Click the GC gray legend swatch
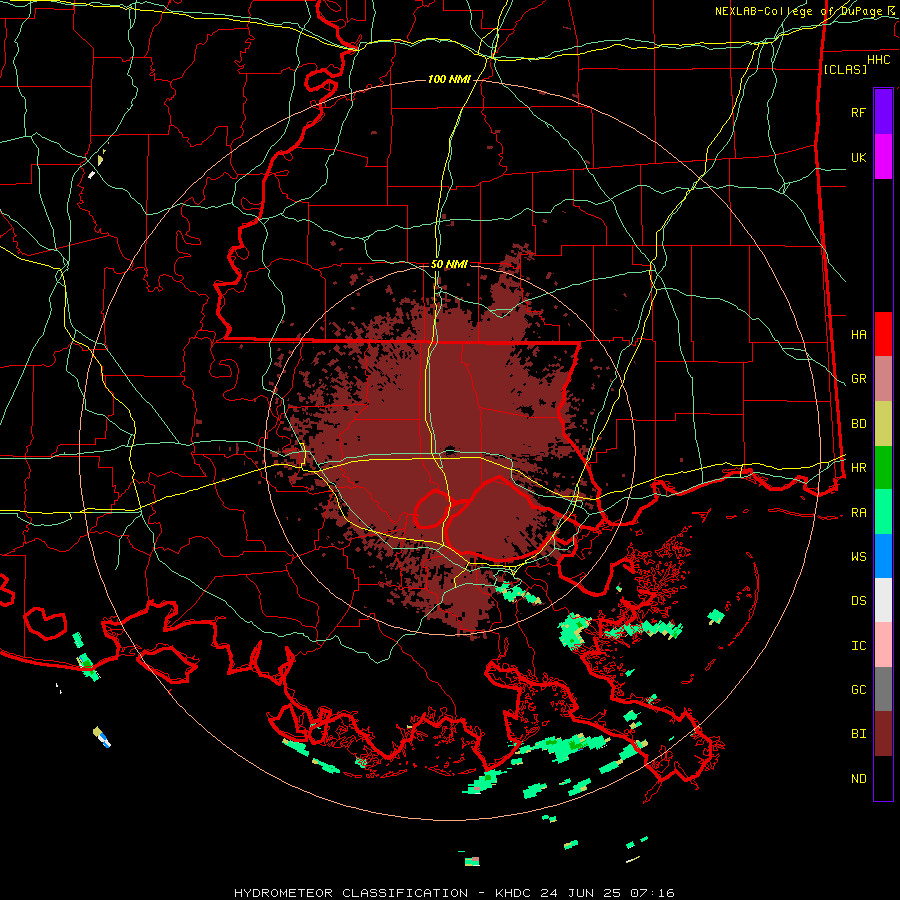Screen dimensions: 900x900 pos(883,689)
